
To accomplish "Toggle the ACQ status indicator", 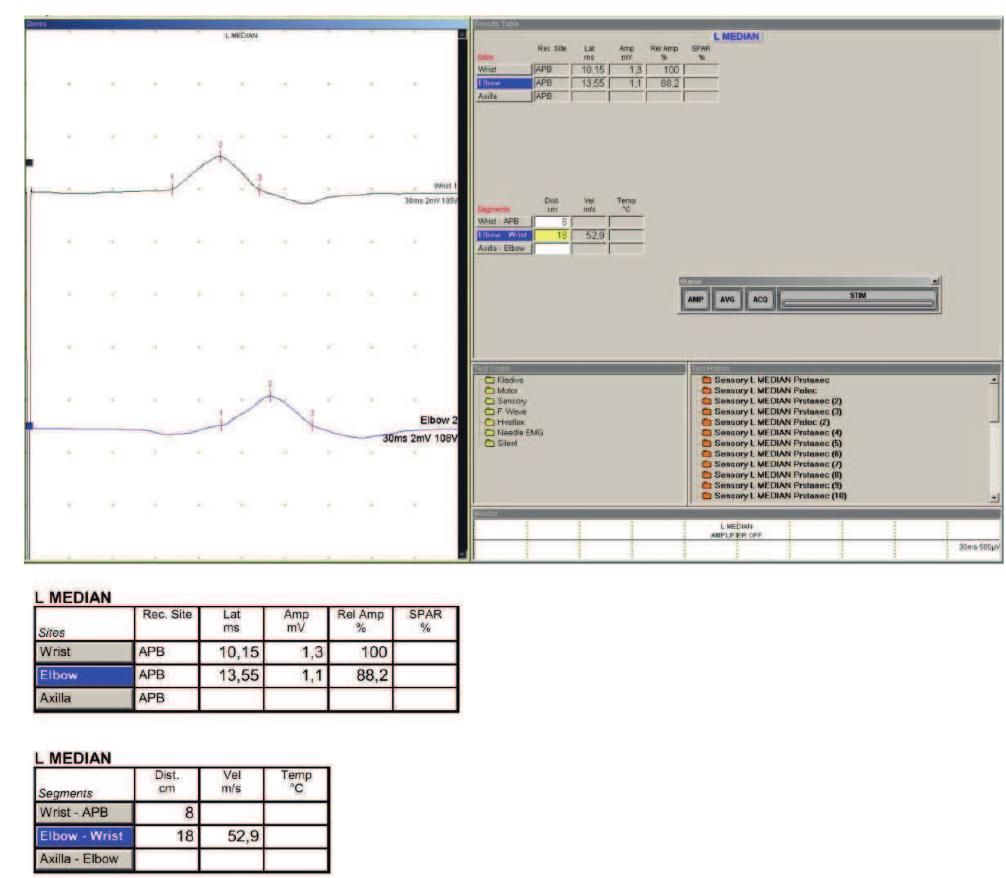I will click(762, 299).
